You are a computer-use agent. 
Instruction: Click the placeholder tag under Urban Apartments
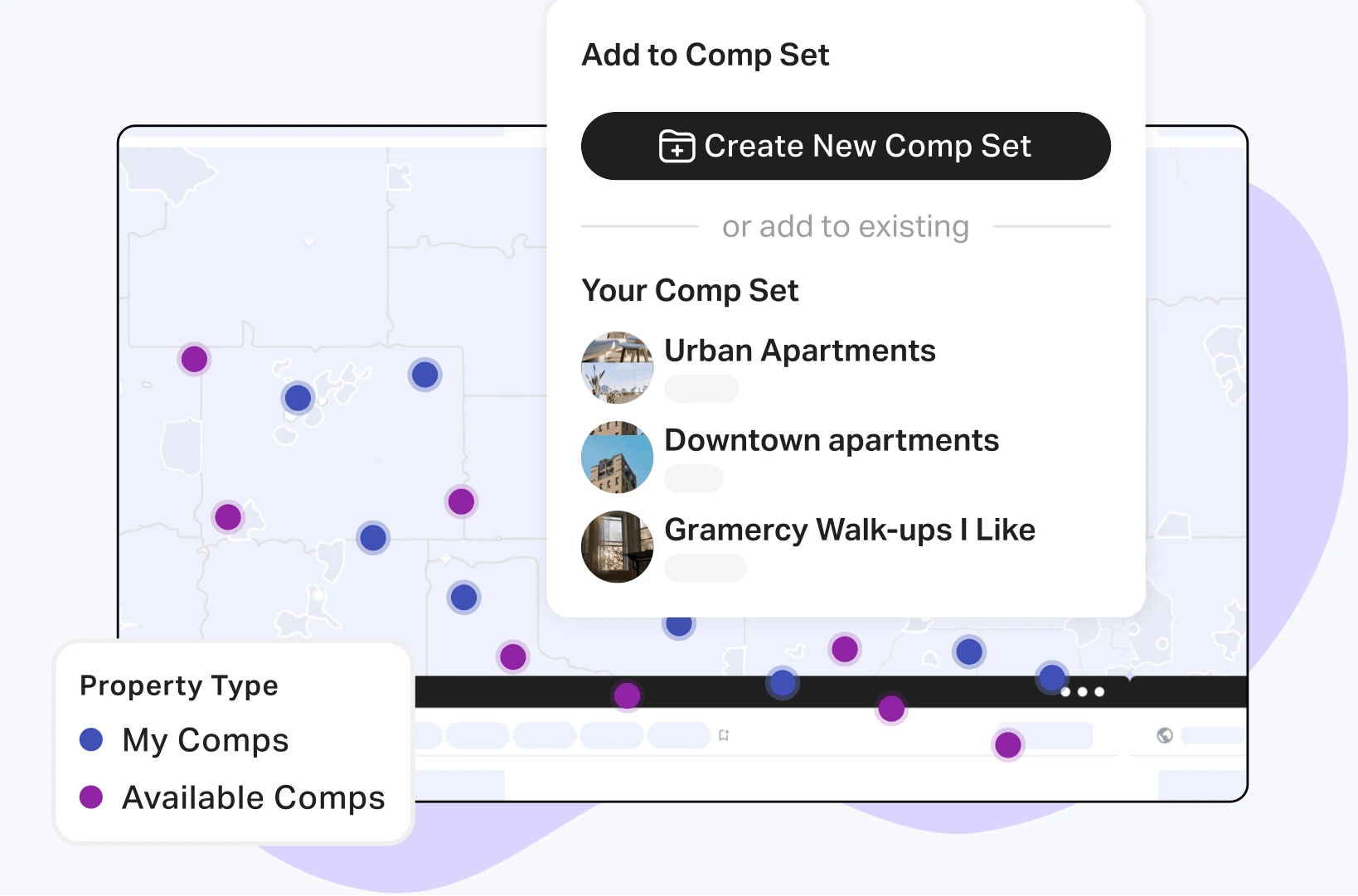tap(701, 389)
